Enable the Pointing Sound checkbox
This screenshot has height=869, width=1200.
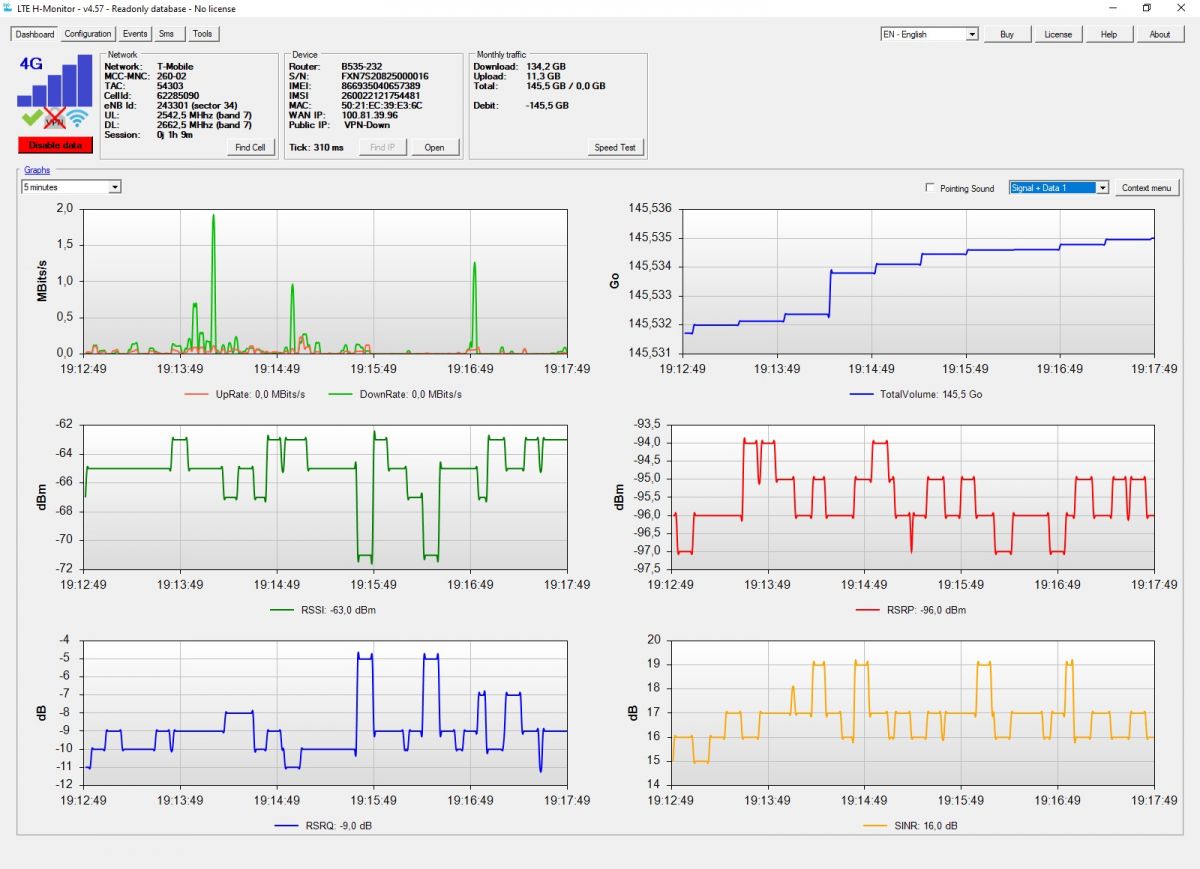click(931, 188)
